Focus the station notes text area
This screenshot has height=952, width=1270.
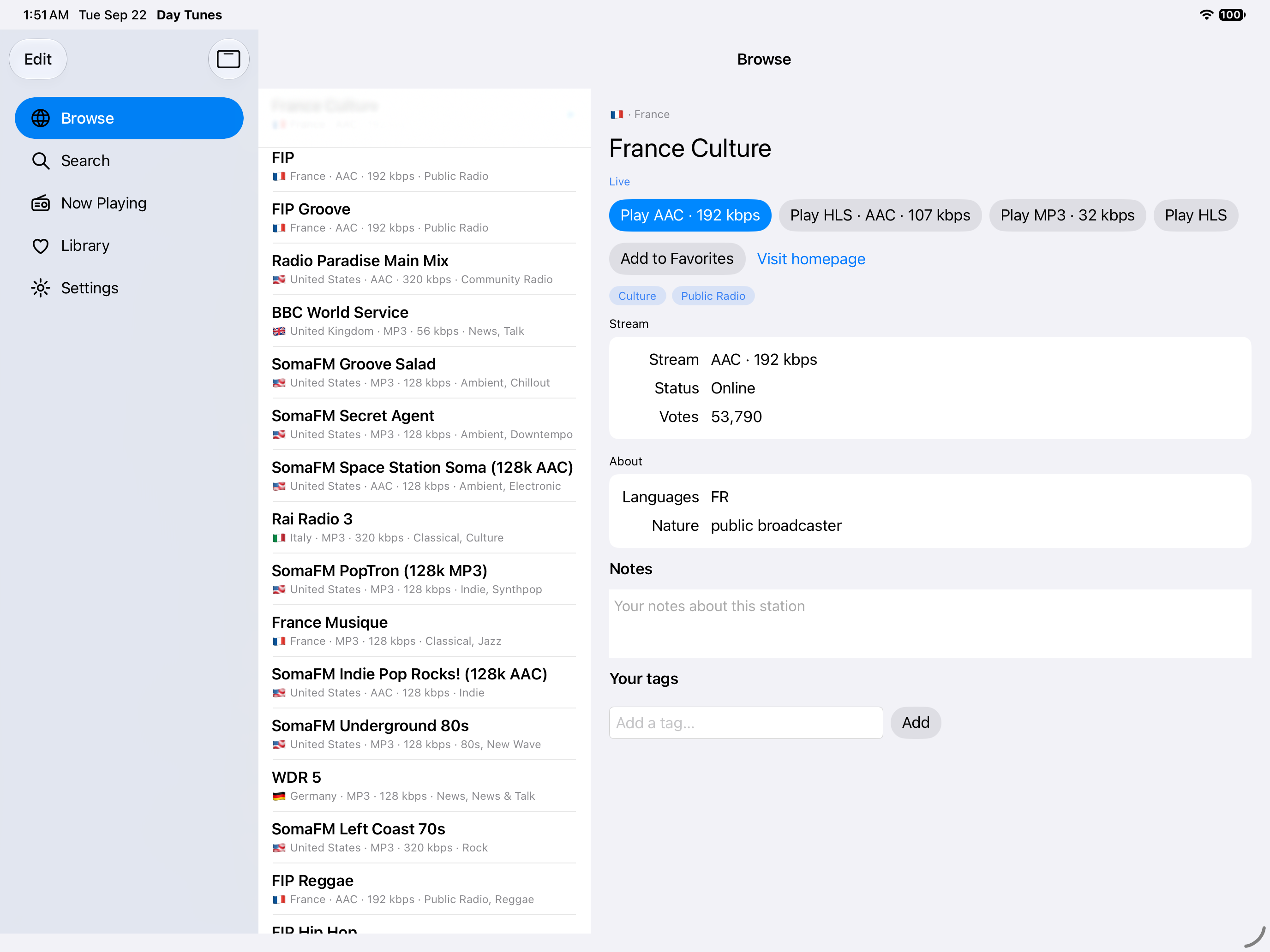tap(930, 623)
